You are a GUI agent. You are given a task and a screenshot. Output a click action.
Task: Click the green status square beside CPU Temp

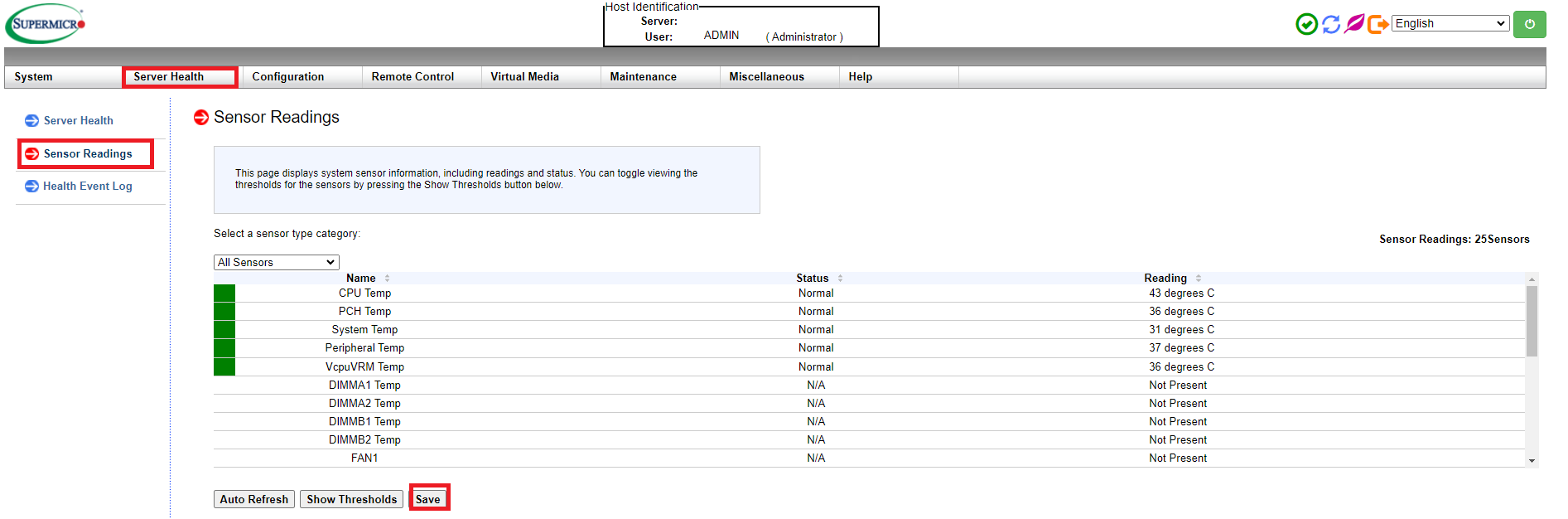224,293
